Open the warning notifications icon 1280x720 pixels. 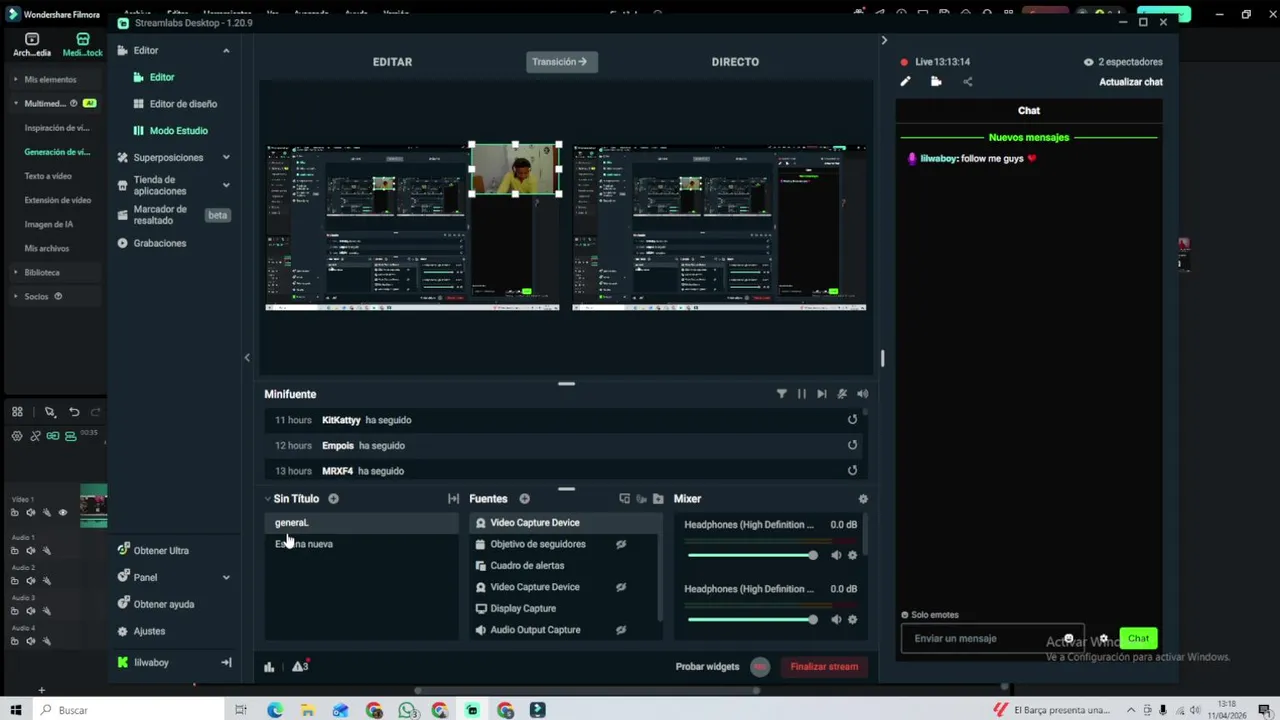tap(300, 666)
